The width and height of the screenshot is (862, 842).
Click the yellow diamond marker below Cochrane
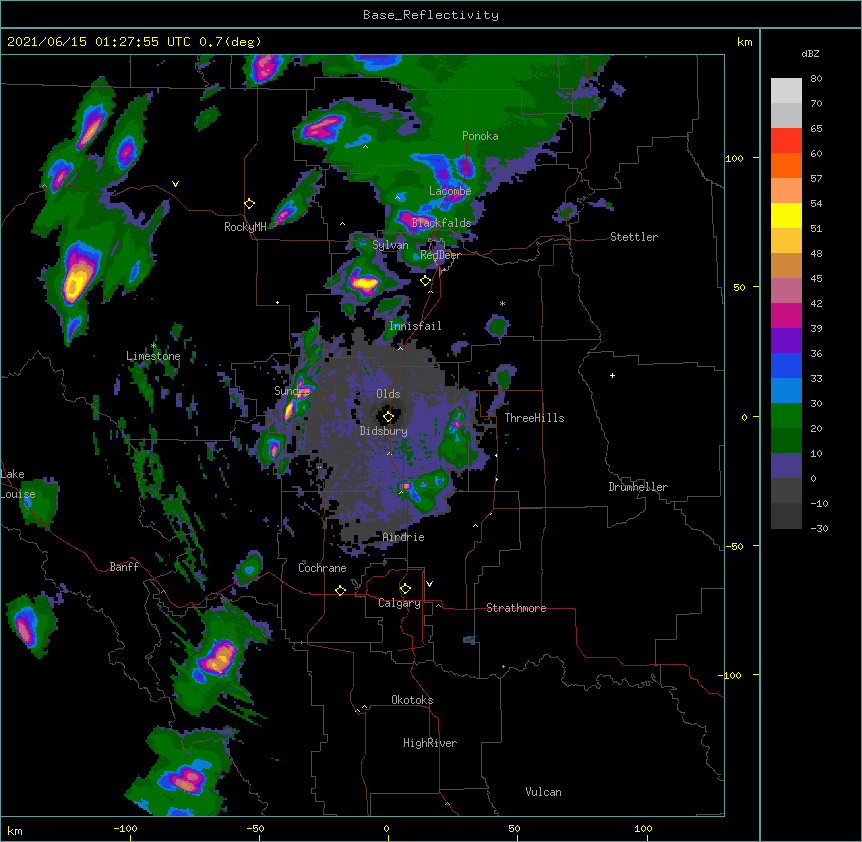click(340, 590)
